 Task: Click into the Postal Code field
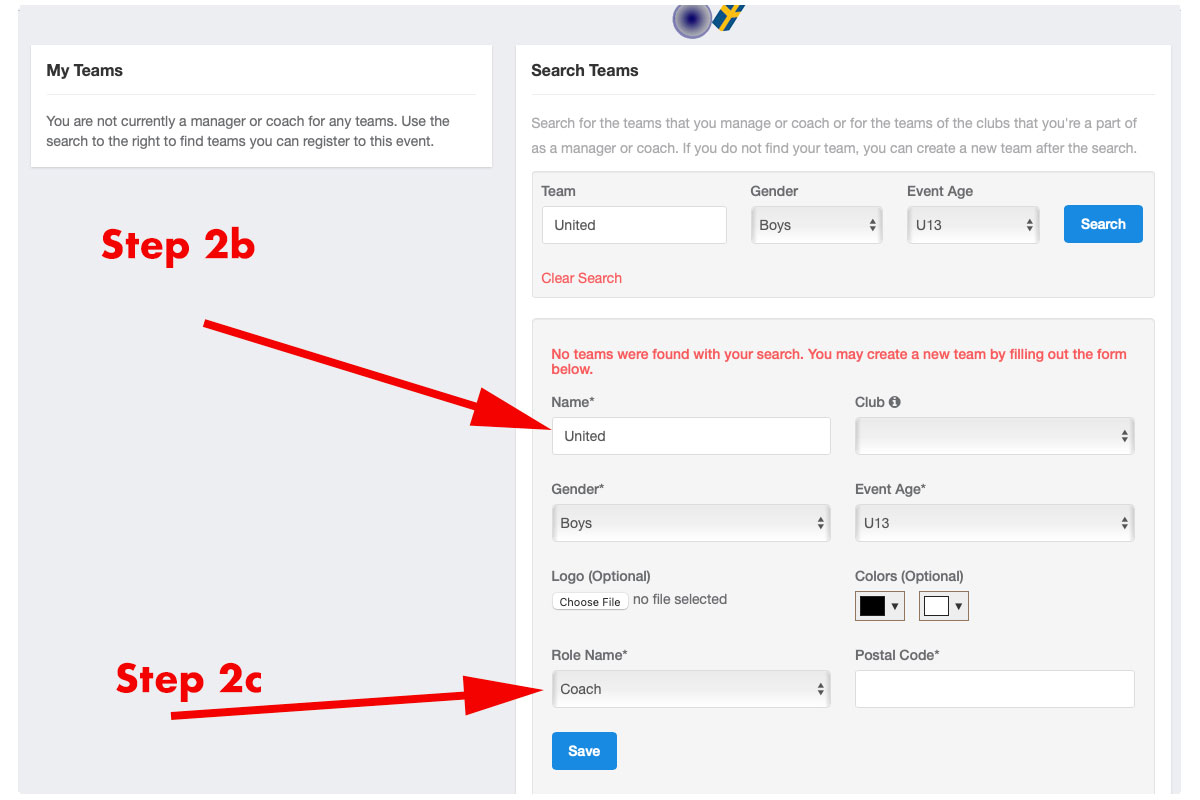click(x=994, y=689)
